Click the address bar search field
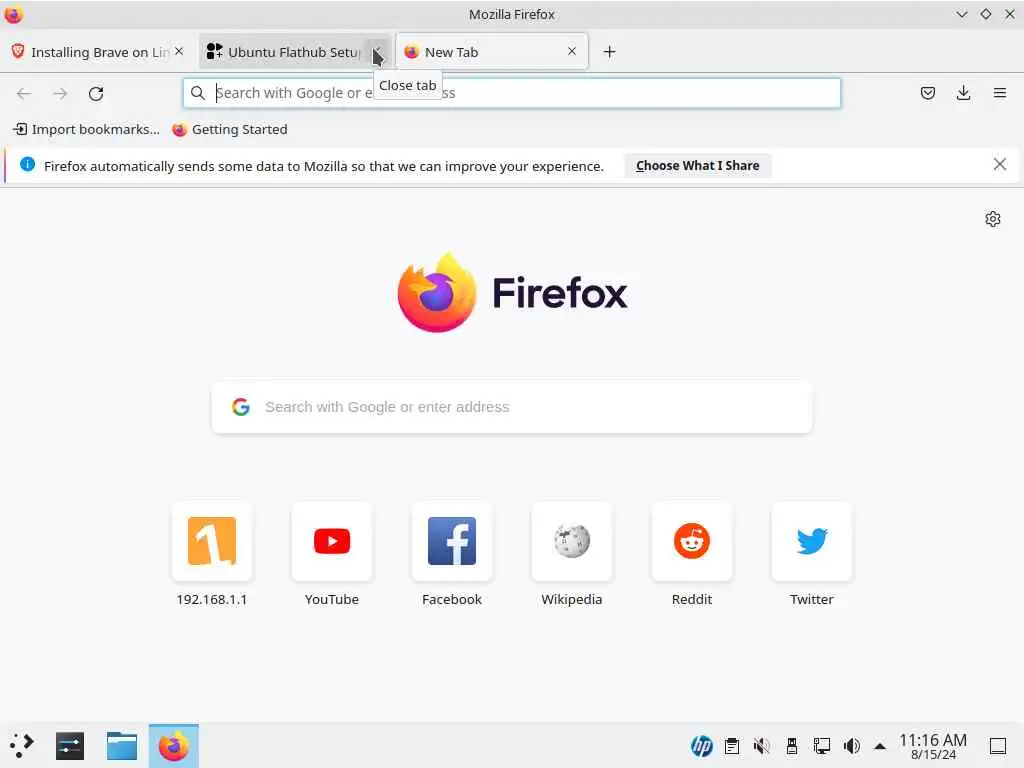 (512, 93)
